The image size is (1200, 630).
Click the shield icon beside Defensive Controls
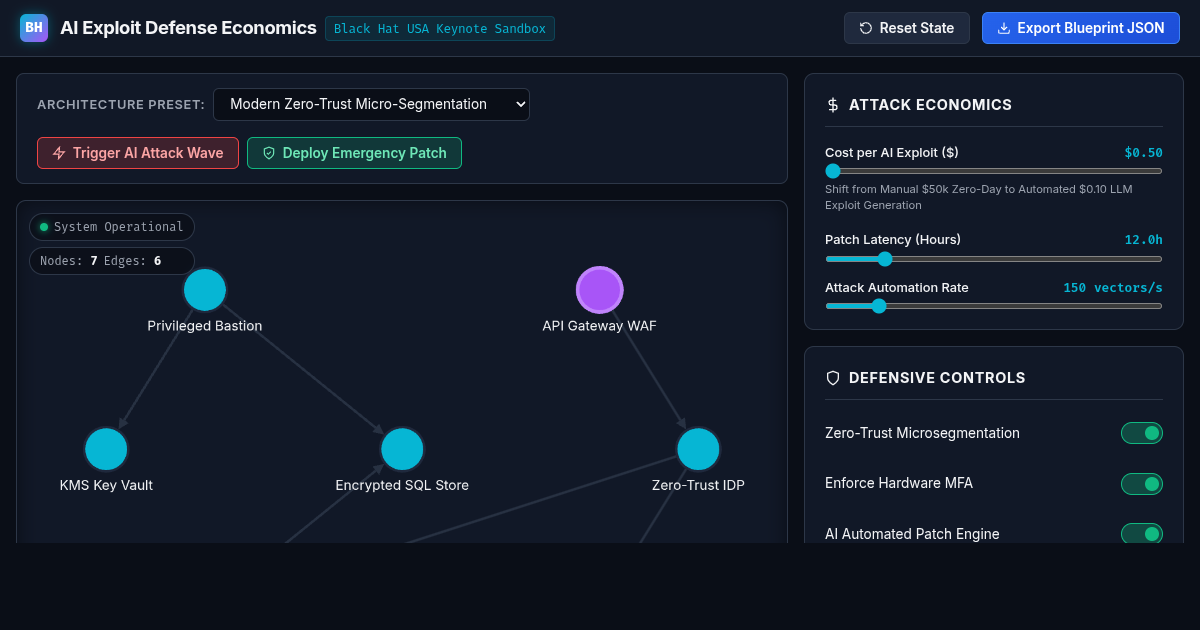(833, 378)
